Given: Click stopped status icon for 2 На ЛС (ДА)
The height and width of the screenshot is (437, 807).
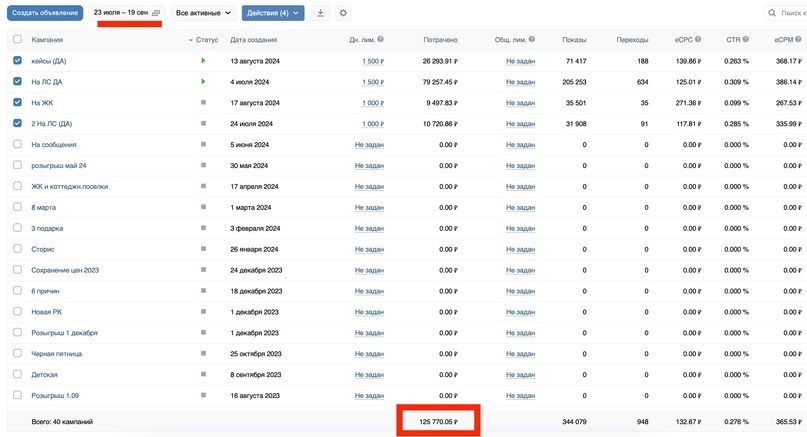Looking at the screenshot, I should pyautogui.click(x=203, y=124).
